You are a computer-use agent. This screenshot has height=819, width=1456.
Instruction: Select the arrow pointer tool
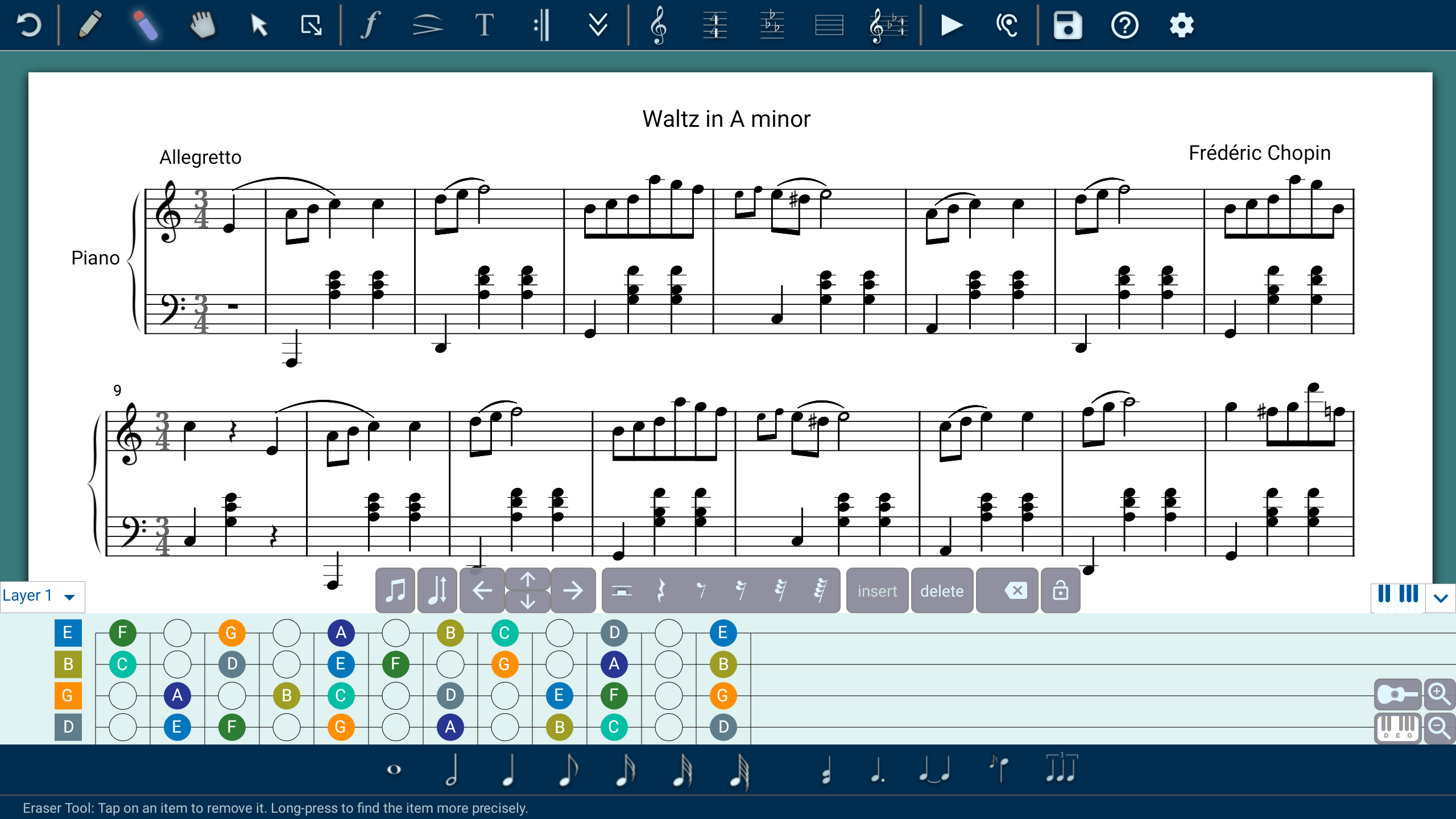259,25
